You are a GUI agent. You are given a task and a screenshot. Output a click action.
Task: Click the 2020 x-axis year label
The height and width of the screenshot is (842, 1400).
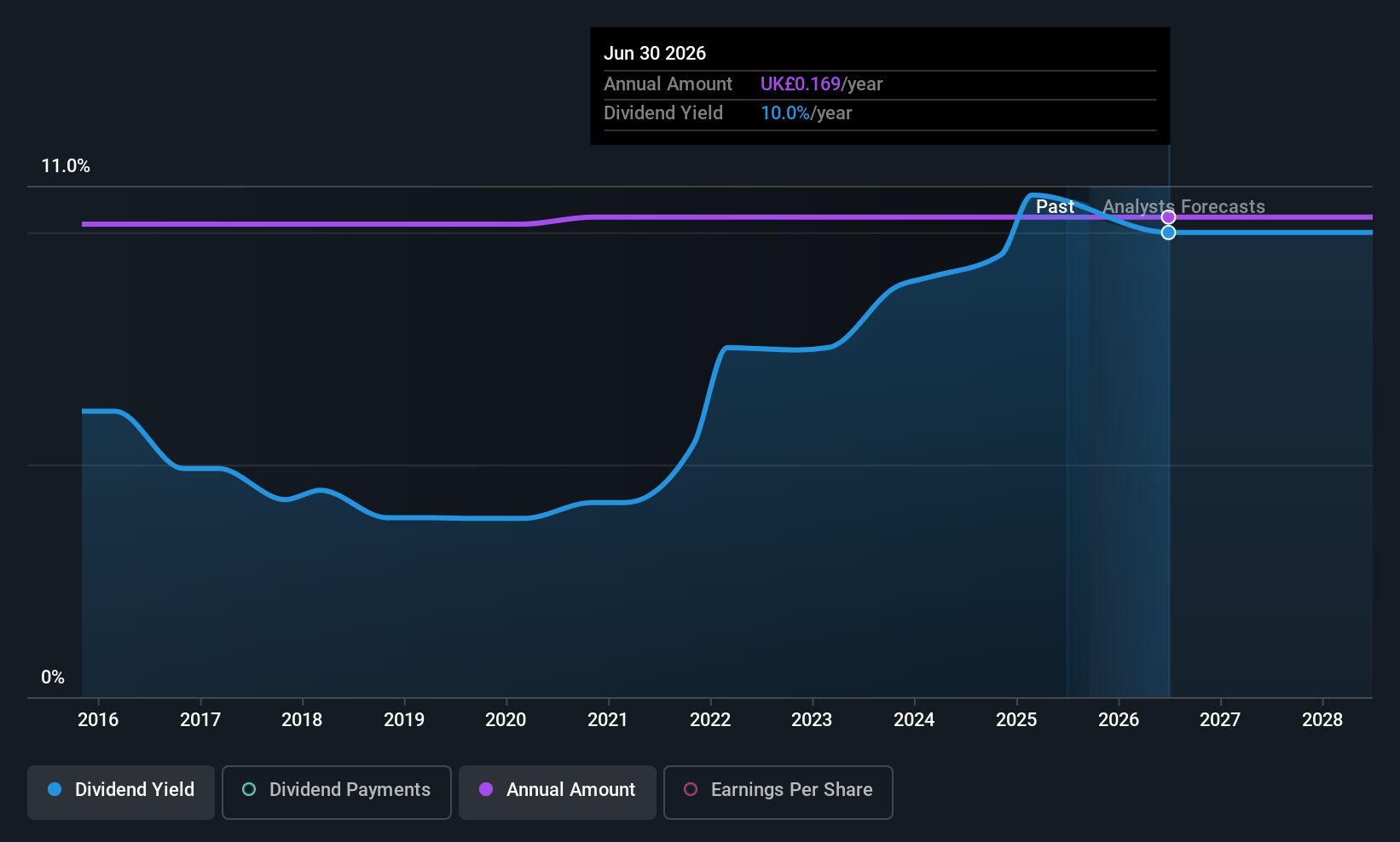click(506, 720)
